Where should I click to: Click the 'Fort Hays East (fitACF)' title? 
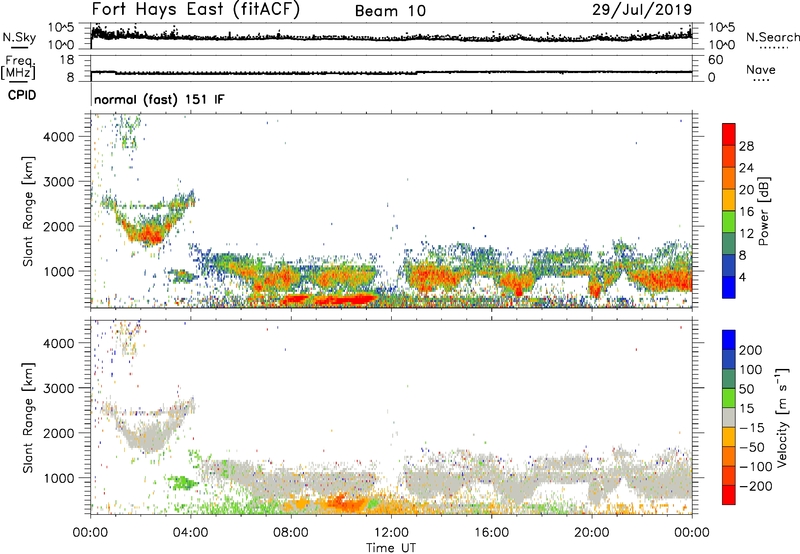tap(195, 9)
